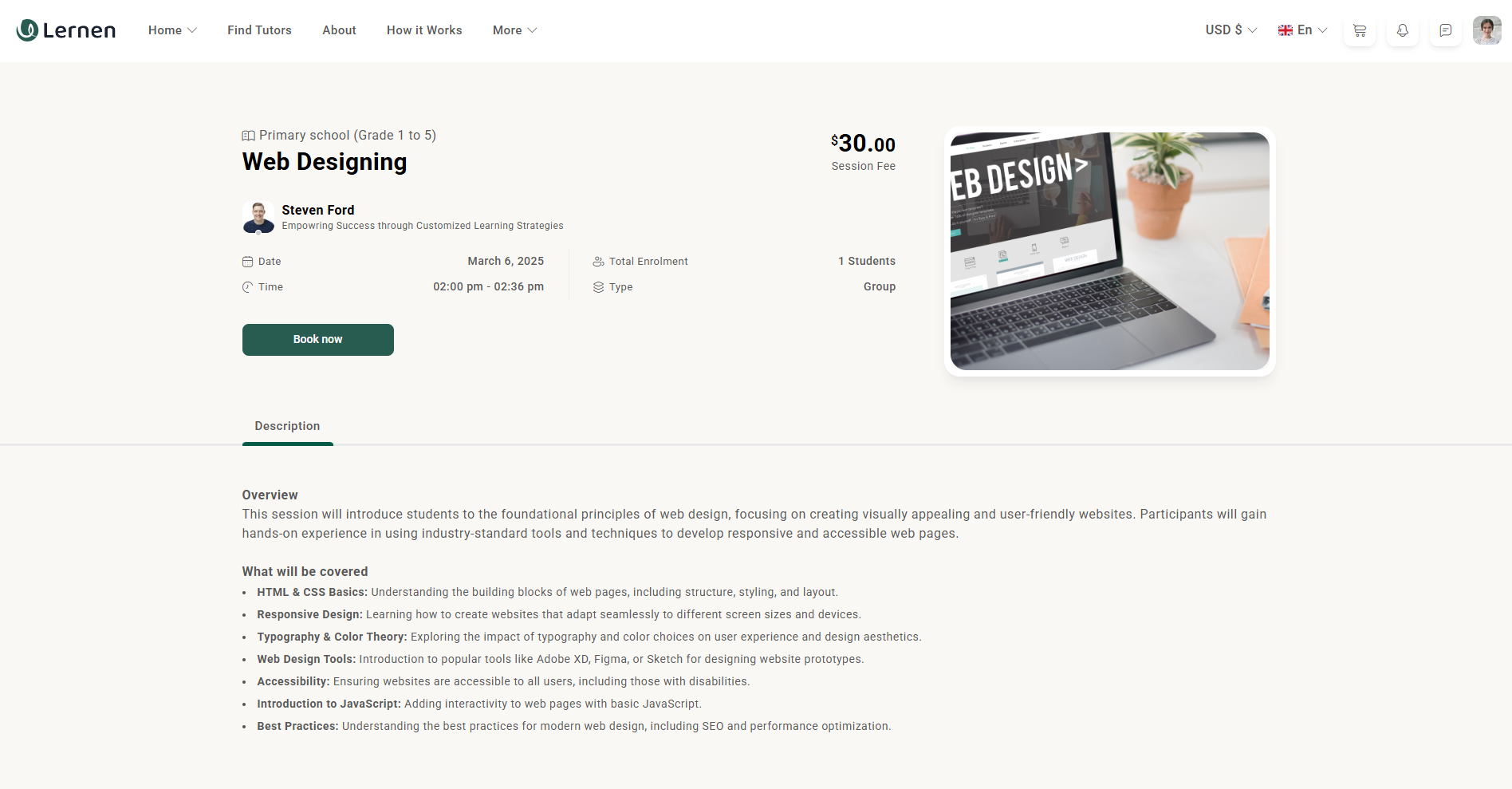Click the clock icon beside Time
The height and width of the screenshot is (789, 1512).
pos(248,287)
